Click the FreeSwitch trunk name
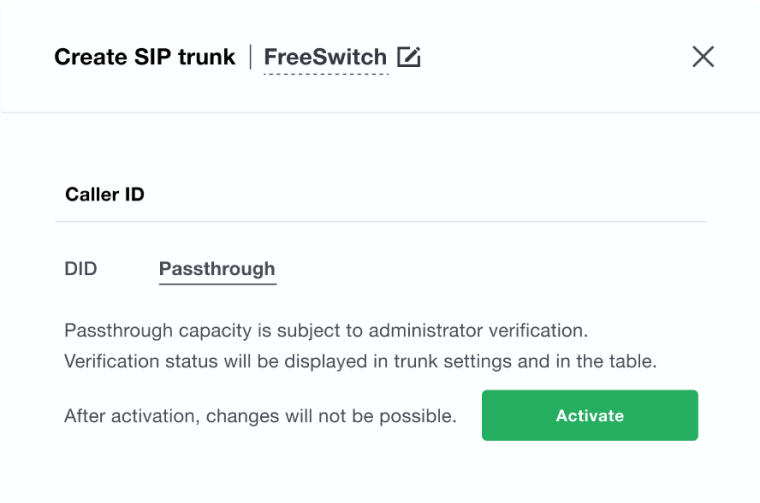The width and height of the screenshot is (760, 503). tap(325, 57)
